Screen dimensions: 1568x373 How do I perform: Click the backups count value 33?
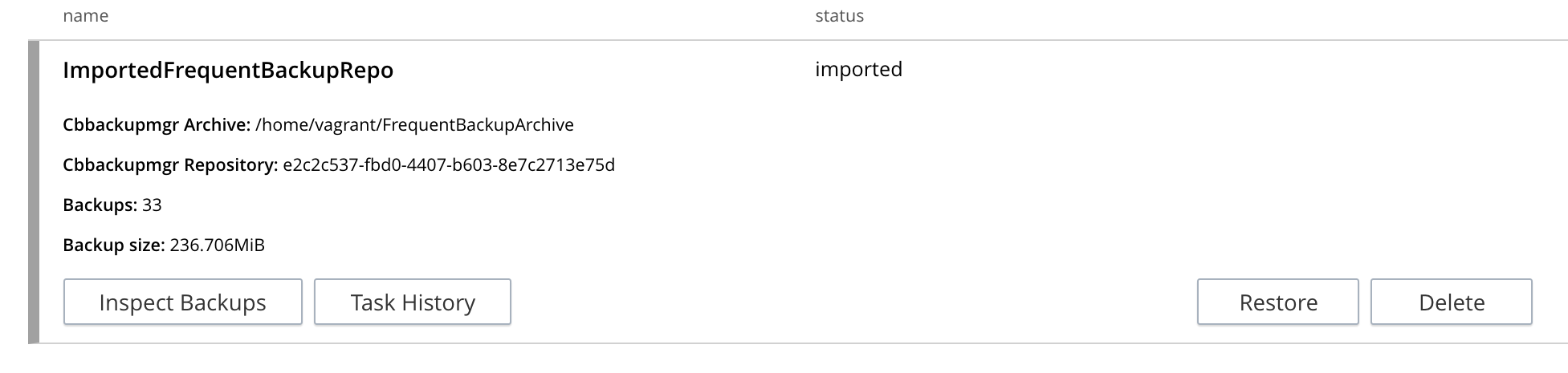click(152, 205)
